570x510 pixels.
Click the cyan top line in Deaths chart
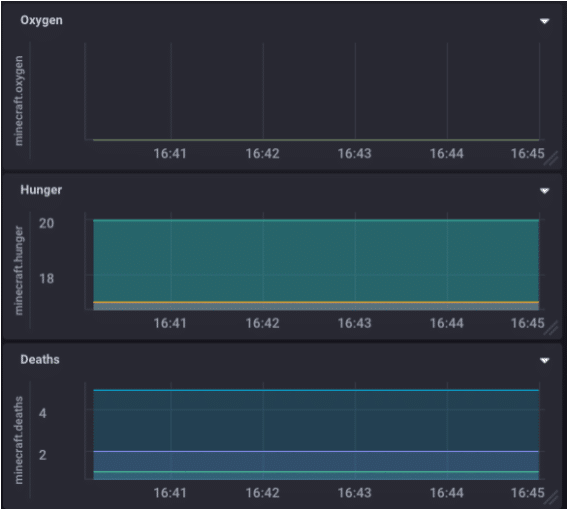316,390
